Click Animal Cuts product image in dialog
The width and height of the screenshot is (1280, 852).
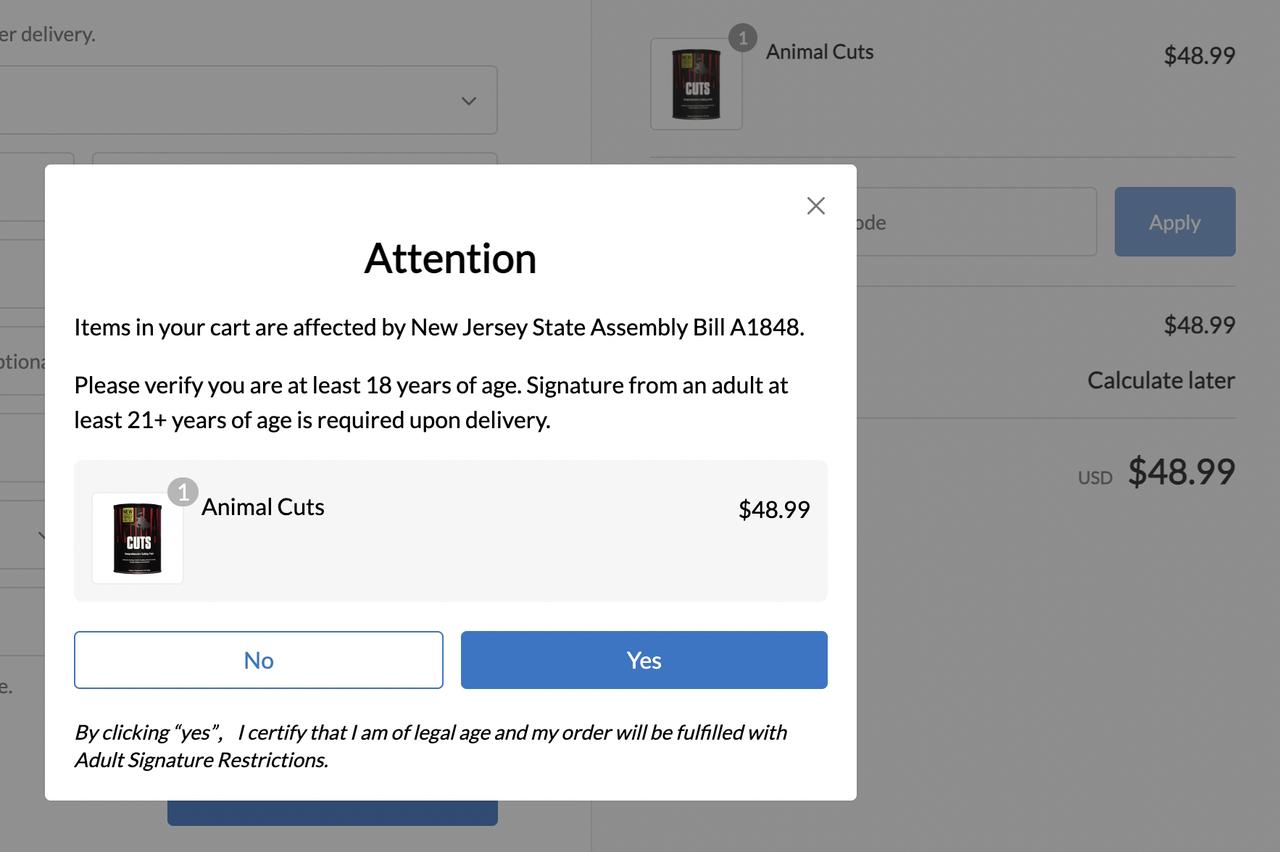pos(138,538)
